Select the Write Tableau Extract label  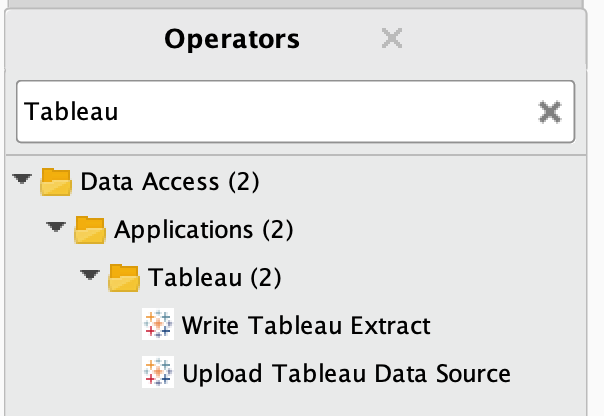[306, 325]
